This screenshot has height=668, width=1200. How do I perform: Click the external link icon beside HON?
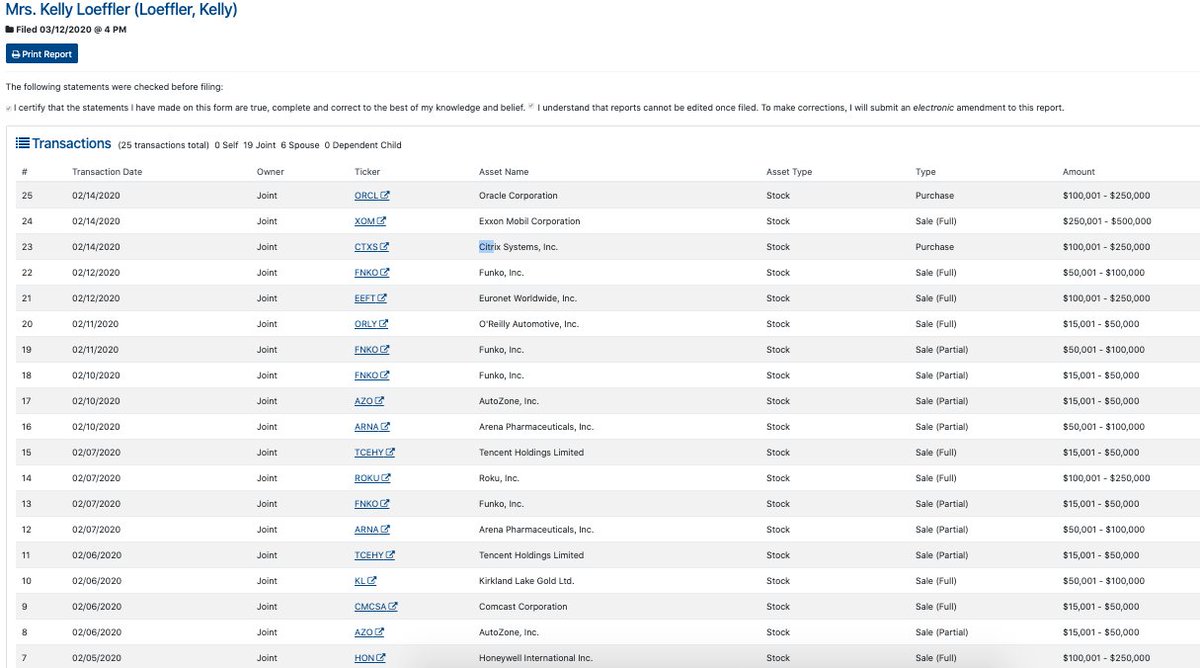(x=381, y=658)
